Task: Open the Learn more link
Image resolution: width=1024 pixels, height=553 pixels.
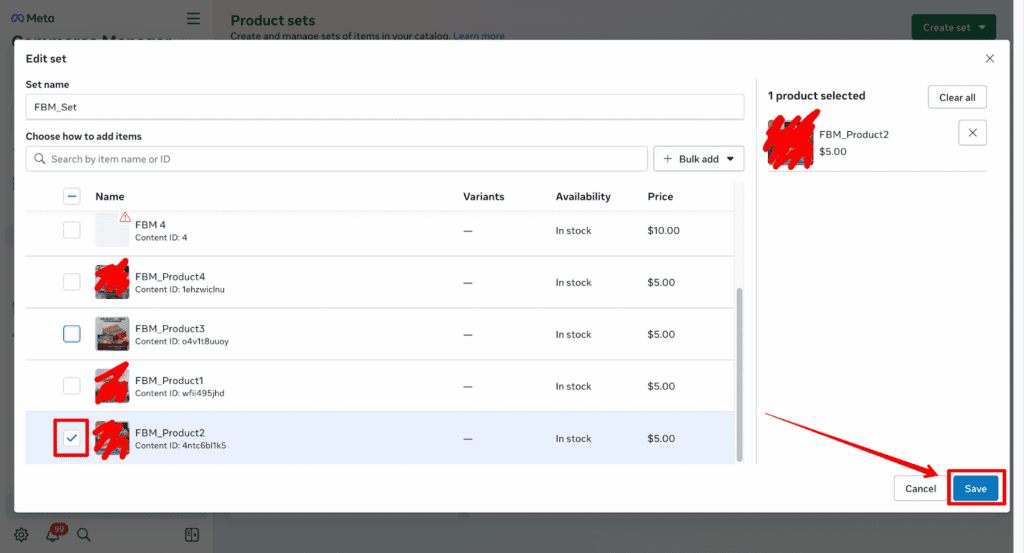Action: click(479, 36)
